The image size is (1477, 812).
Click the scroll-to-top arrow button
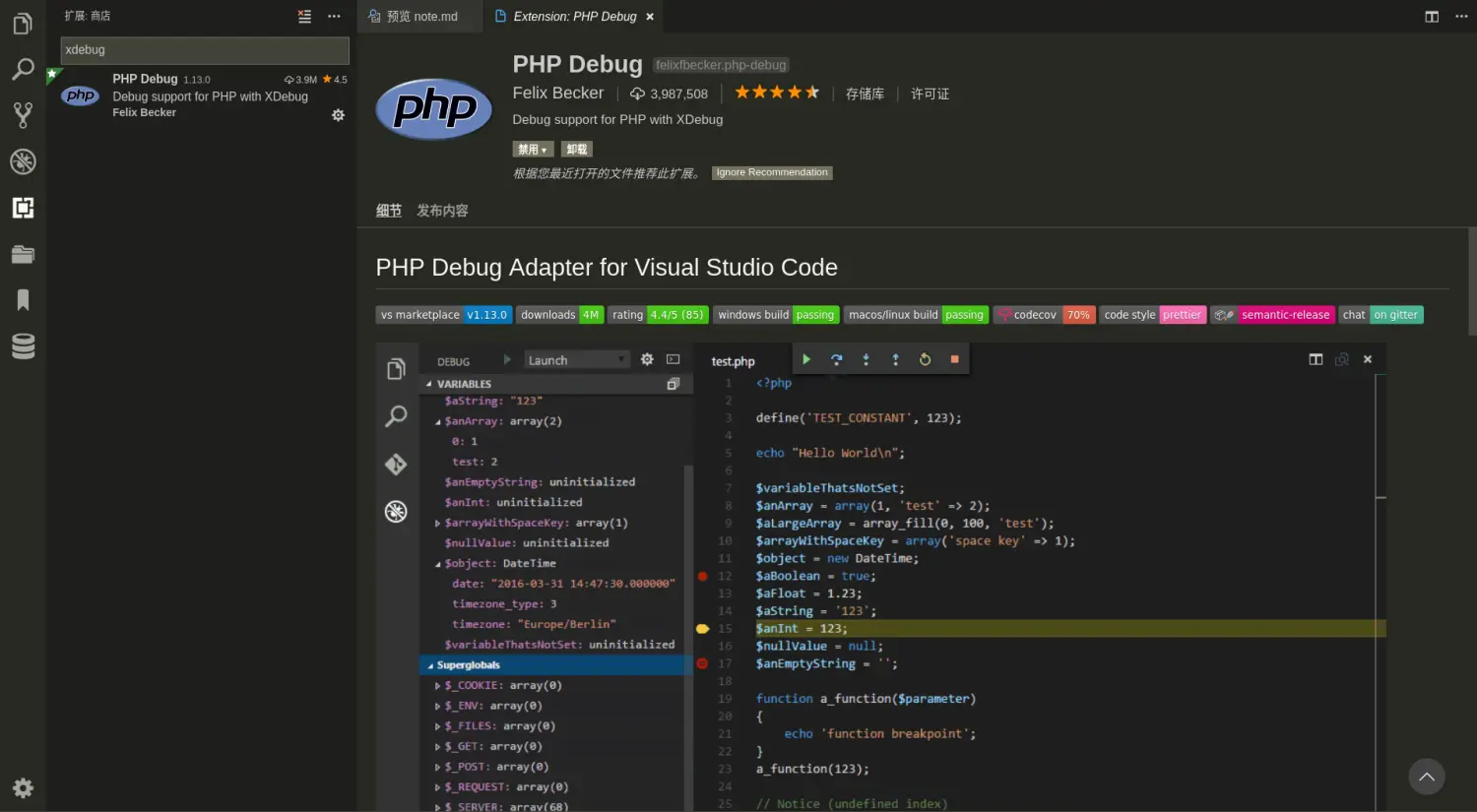coord(1426,777)
